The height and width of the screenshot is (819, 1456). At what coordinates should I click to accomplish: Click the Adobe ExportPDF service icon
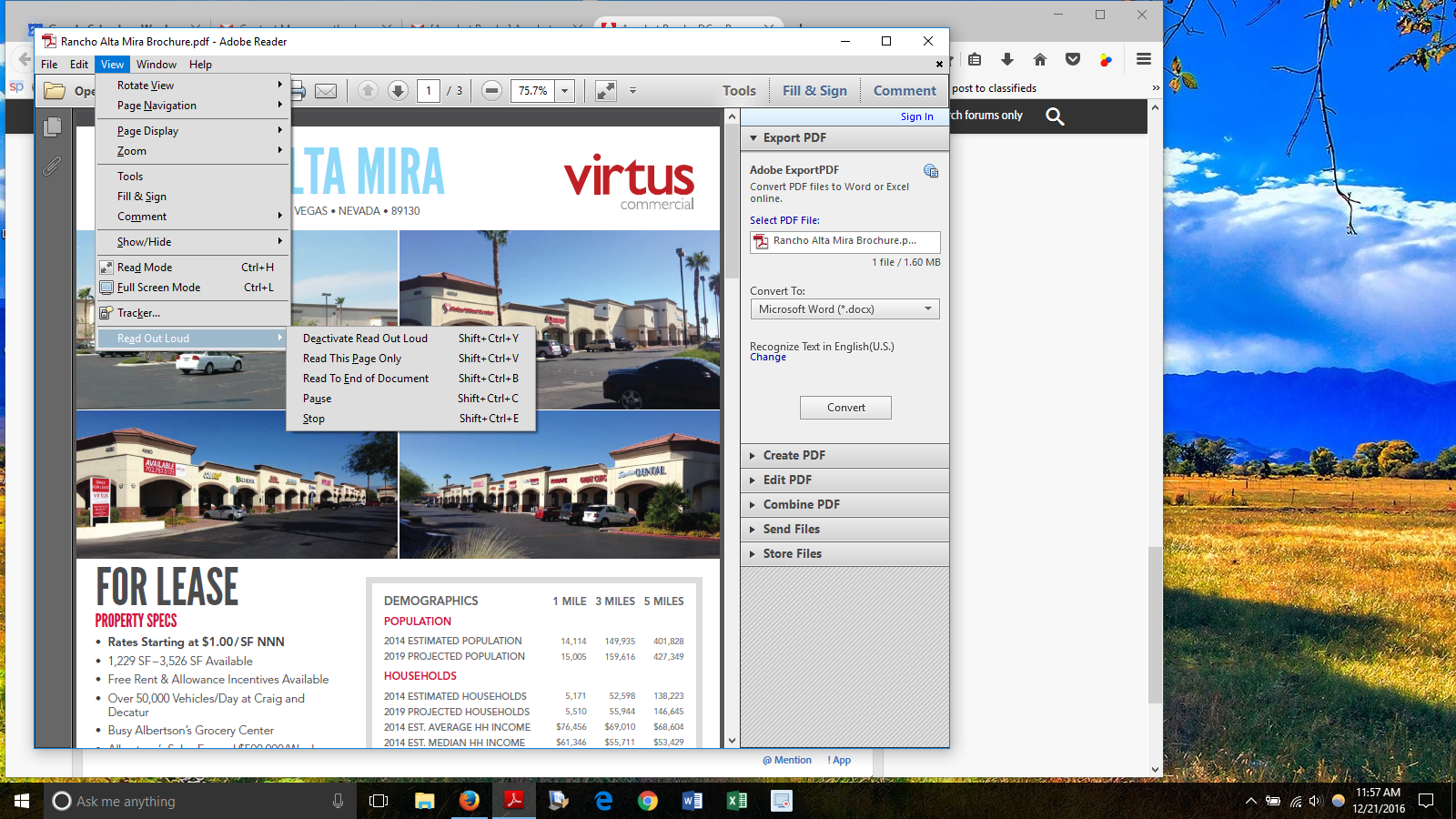click(931, 170)
